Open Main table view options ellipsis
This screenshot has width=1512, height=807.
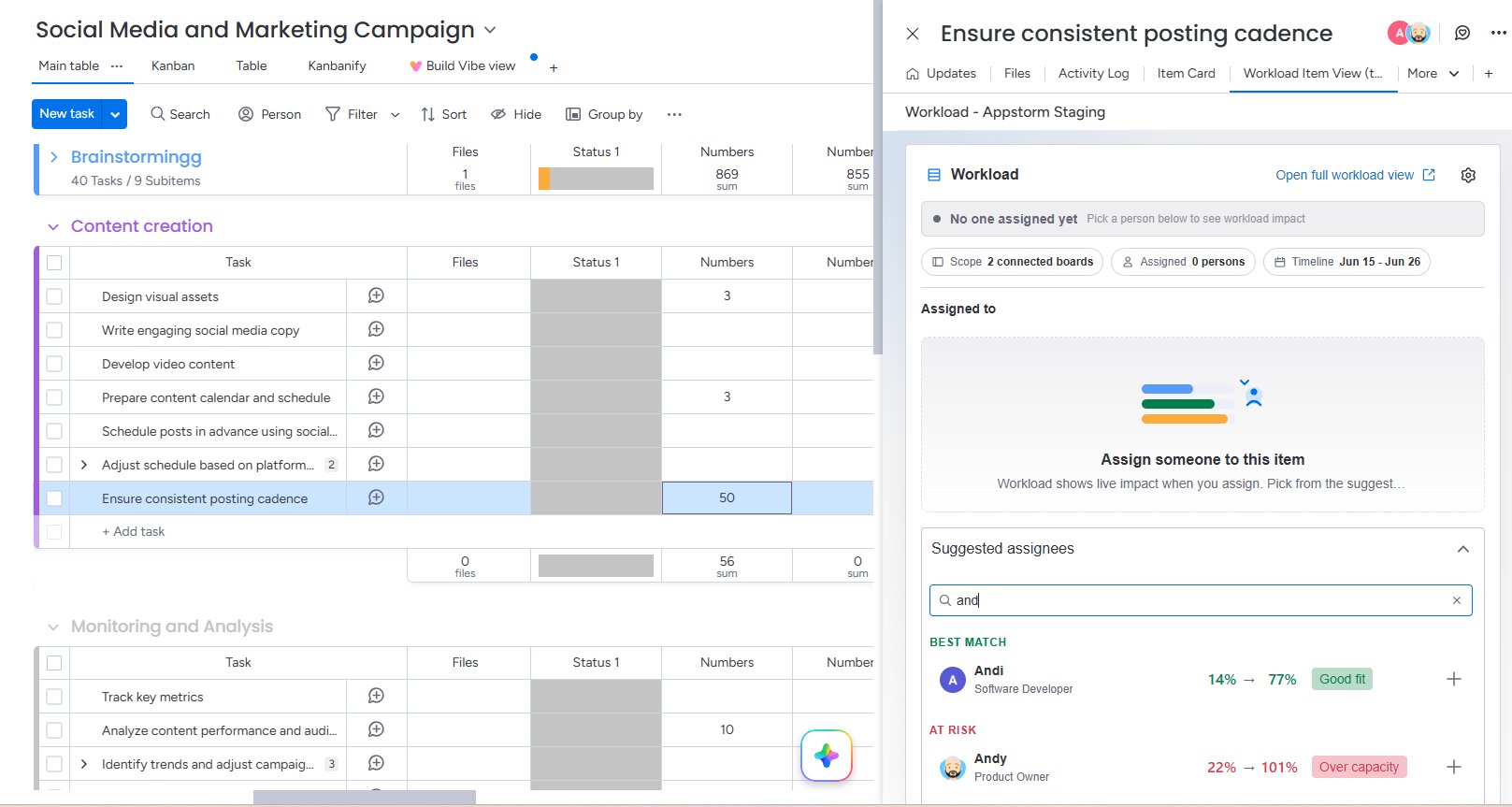117,65
